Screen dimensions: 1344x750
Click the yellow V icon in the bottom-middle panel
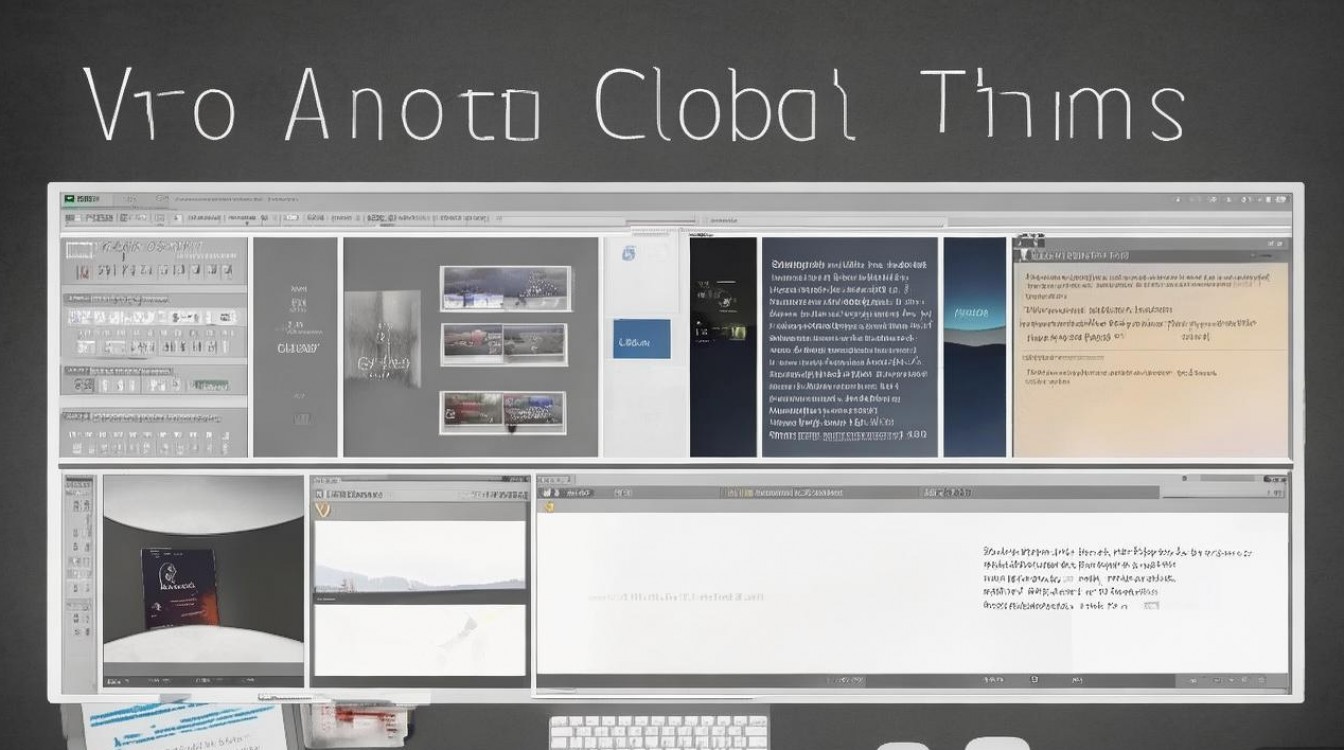pos(322,509)
